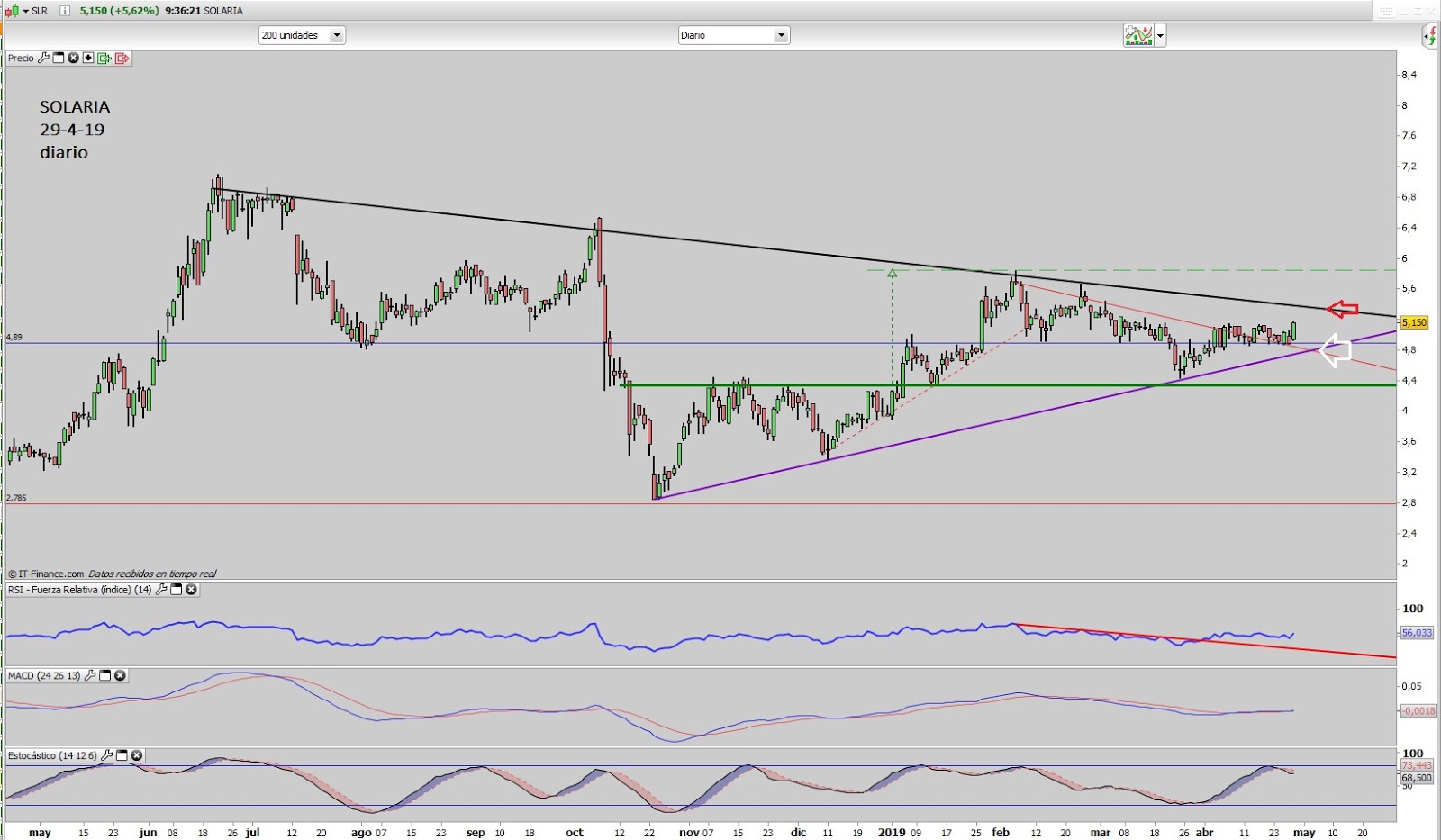The height and width of the screenshot is (840, 1441).
Task: Click the 73,443 stochastic value tag
Action: click(x=1417, y=765)
